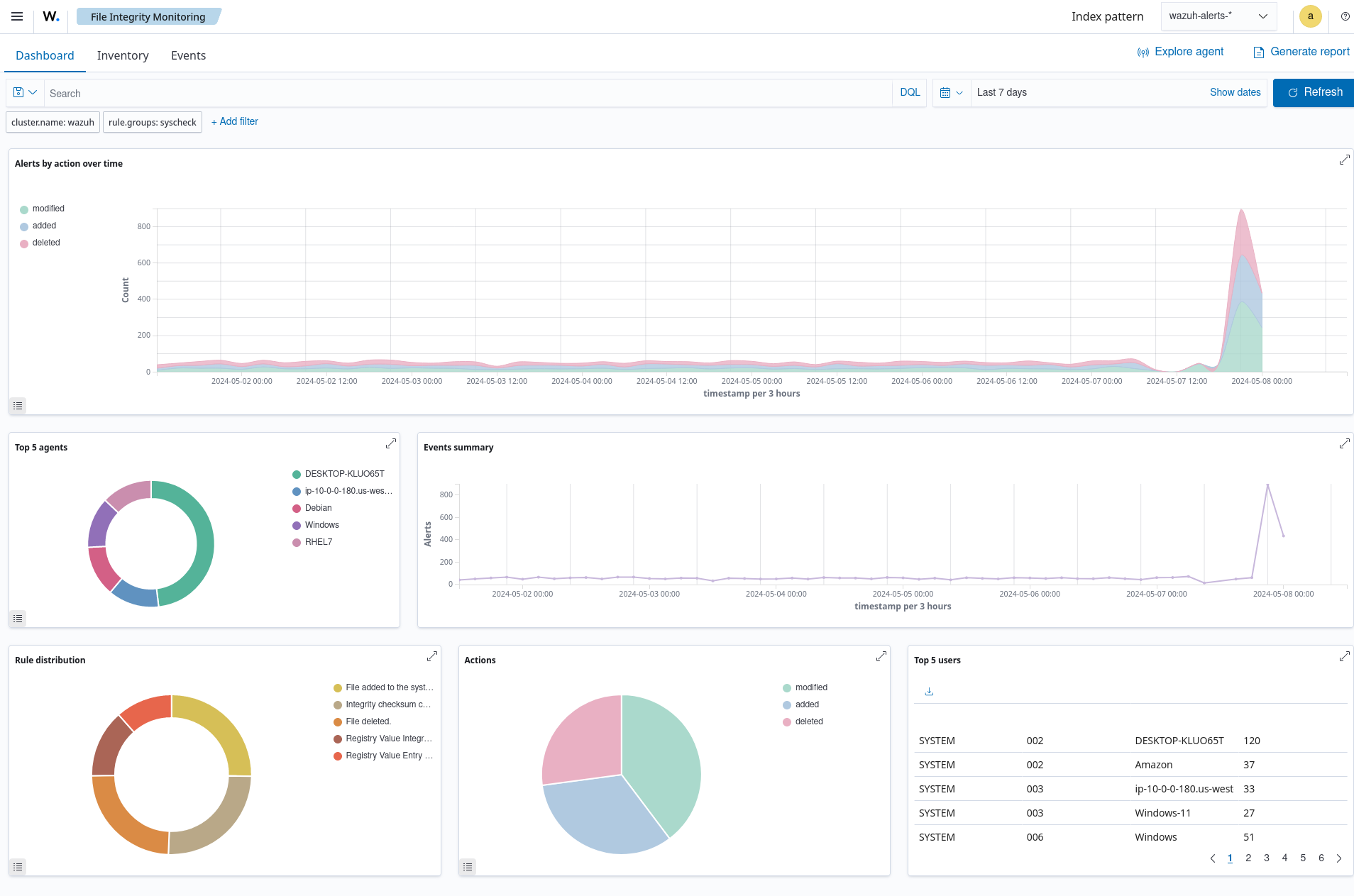The image size is (1354, 896).
Task: Click the Refresh button
Action: pos(1314,93)
